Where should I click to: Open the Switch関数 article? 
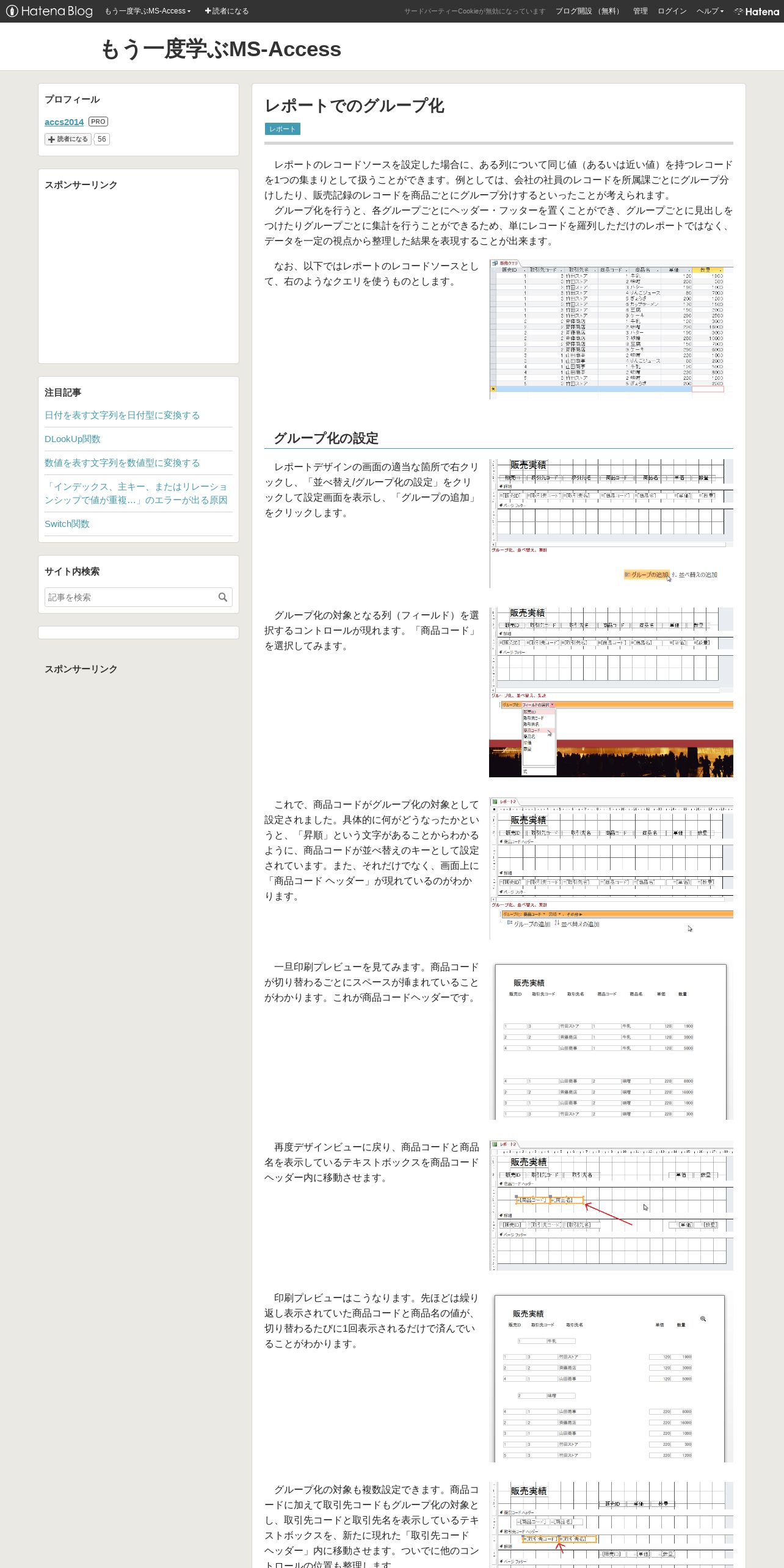point(67,524)
